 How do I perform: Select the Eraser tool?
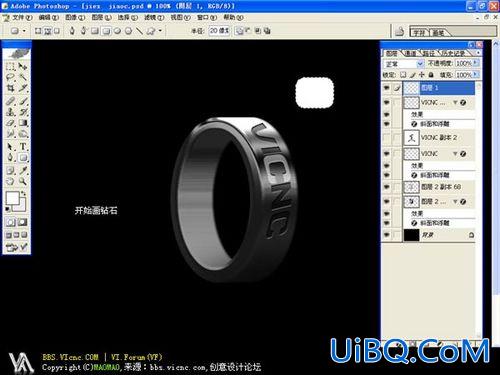[10, 123]
